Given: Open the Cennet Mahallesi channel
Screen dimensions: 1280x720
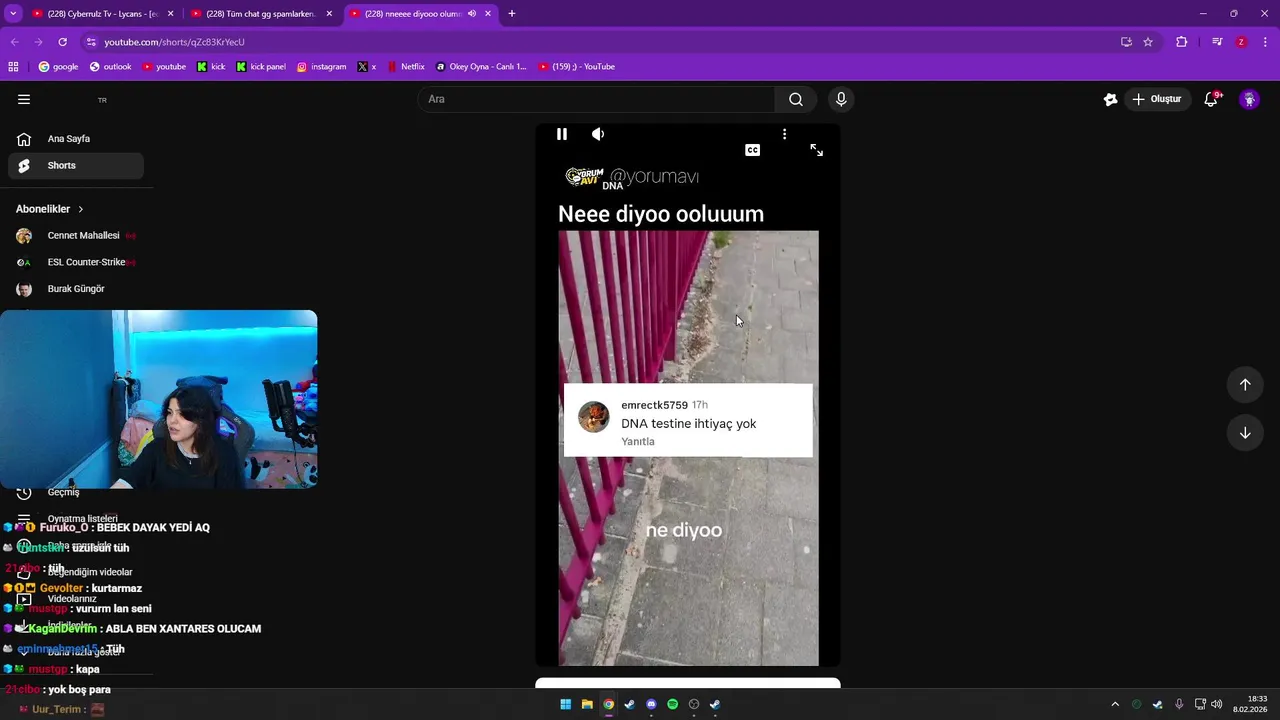Looking at the screenshot, I should click(x=76, y=236).
